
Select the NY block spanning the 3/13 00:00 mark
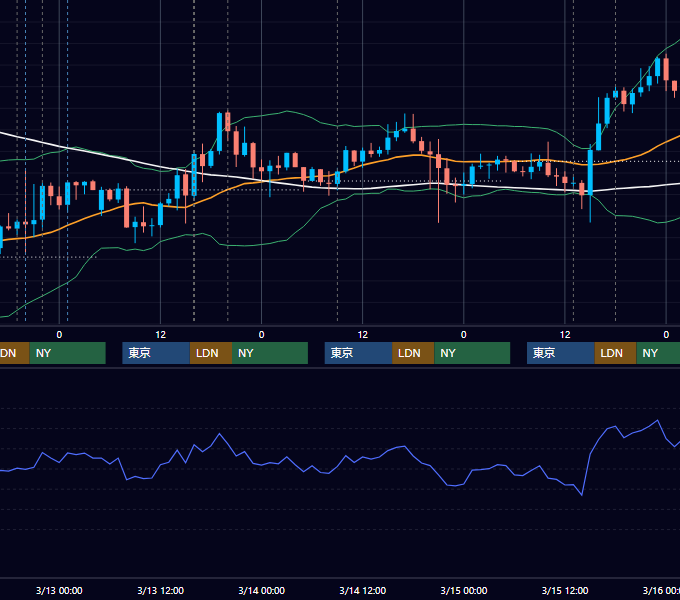point(68,353)
